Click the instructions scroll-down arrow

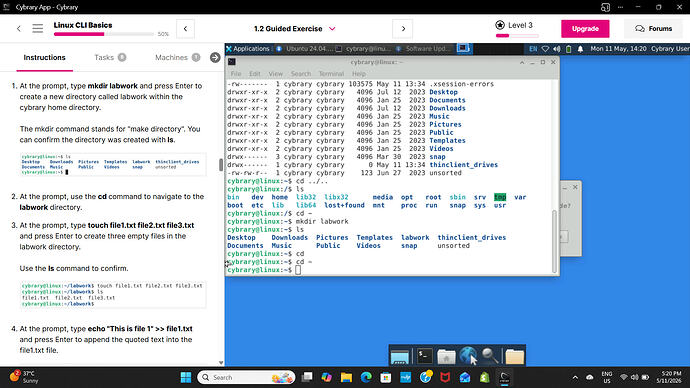(x=221, y=363)
